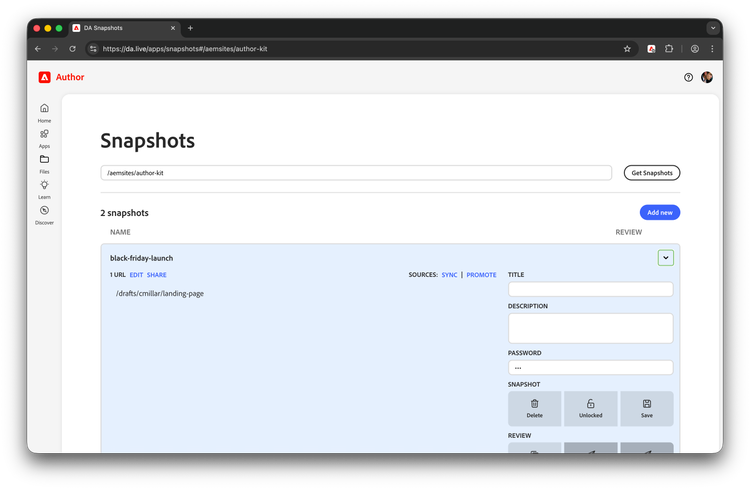The height and width of the screenshot is (489, 750).
Task: Delete the black-friday-launch snapshot
Action: (534, 408)
